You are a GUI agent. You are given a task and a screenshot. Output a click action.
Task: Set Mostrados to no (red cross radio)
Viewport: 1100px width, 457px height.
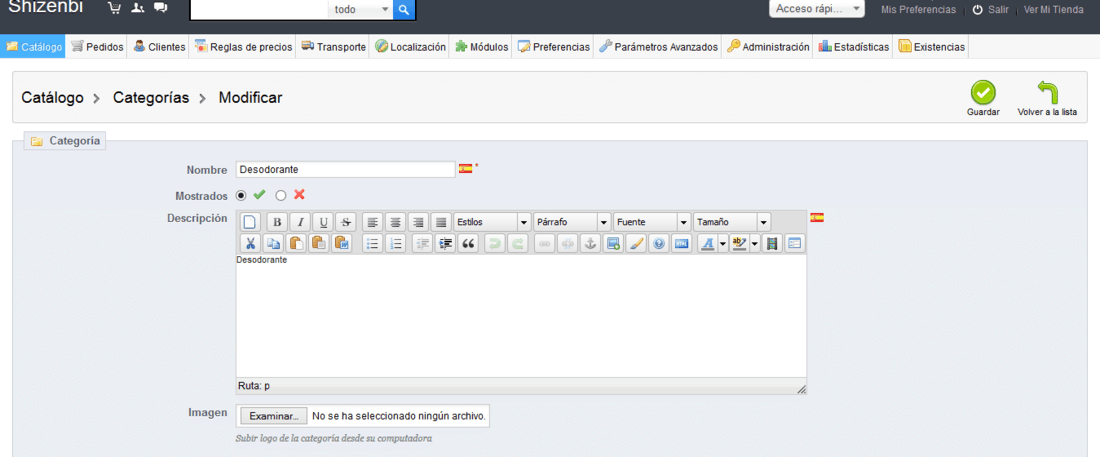(281, 195)
